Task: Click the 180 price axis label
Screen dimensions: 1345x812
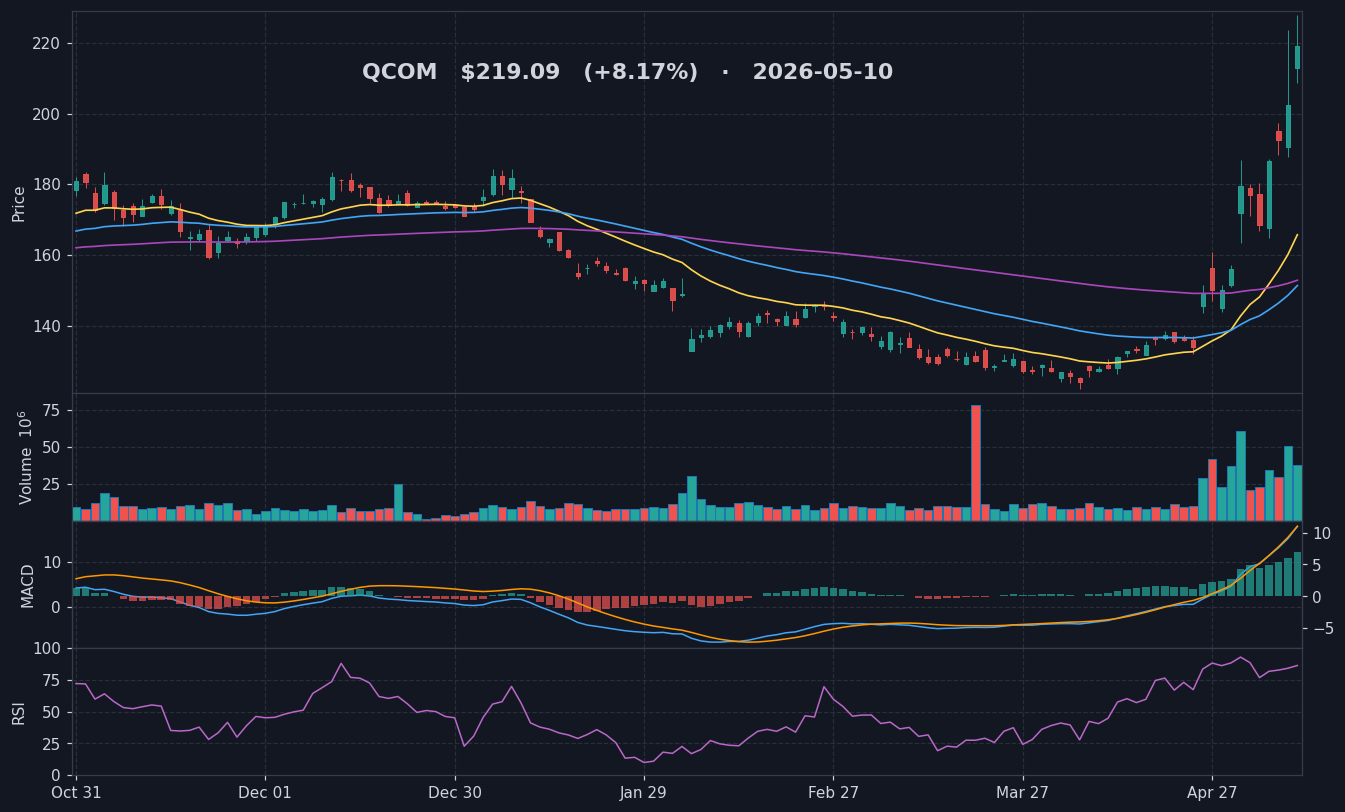Action: pos(46,185)
